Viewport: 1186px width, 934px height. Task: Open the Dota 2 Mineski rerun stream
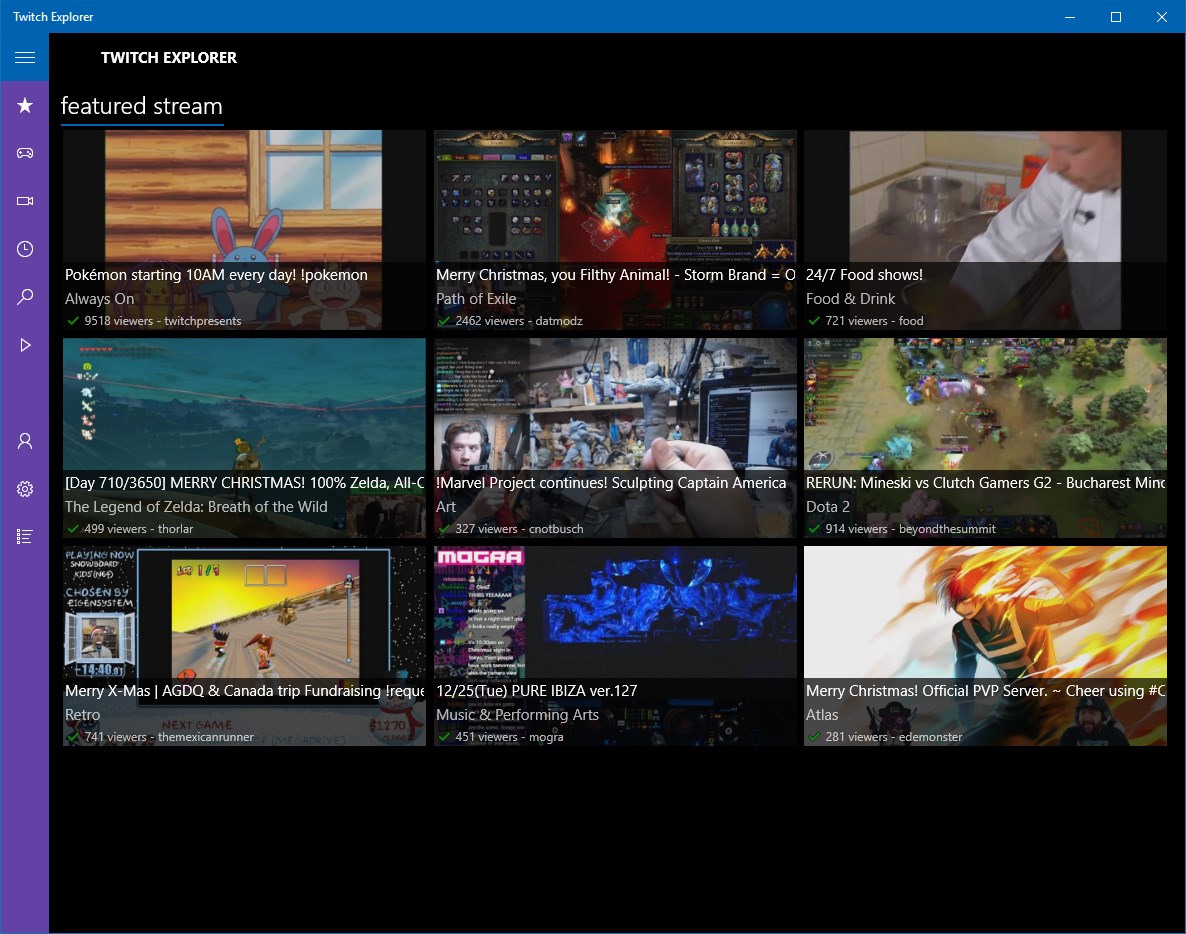(985, 438)
